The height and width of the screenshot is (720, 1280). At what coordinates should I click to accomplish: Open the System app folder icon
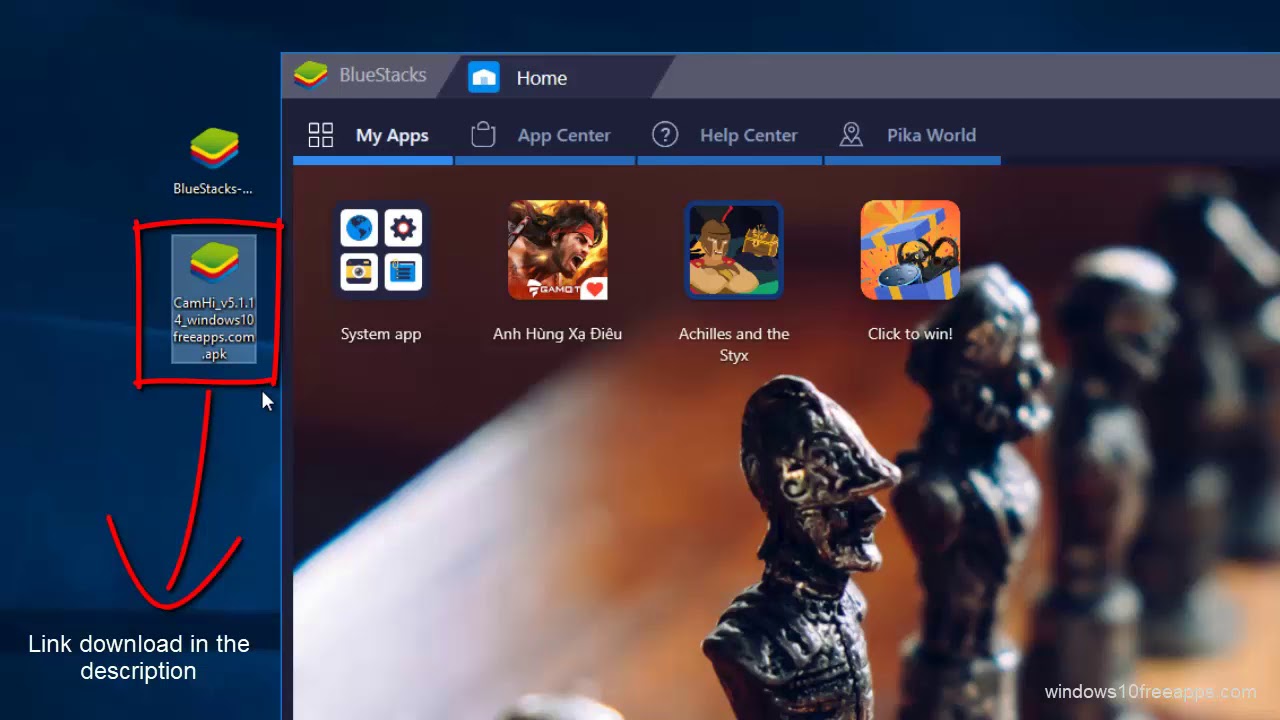(381, 250)
